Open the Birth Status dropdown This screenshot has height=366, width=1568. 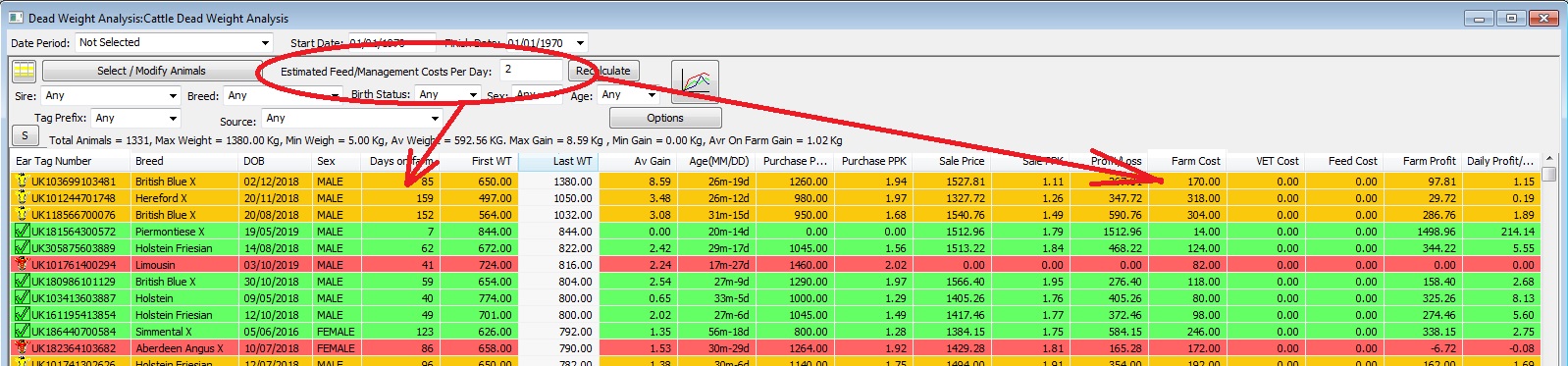pos(447,94)
